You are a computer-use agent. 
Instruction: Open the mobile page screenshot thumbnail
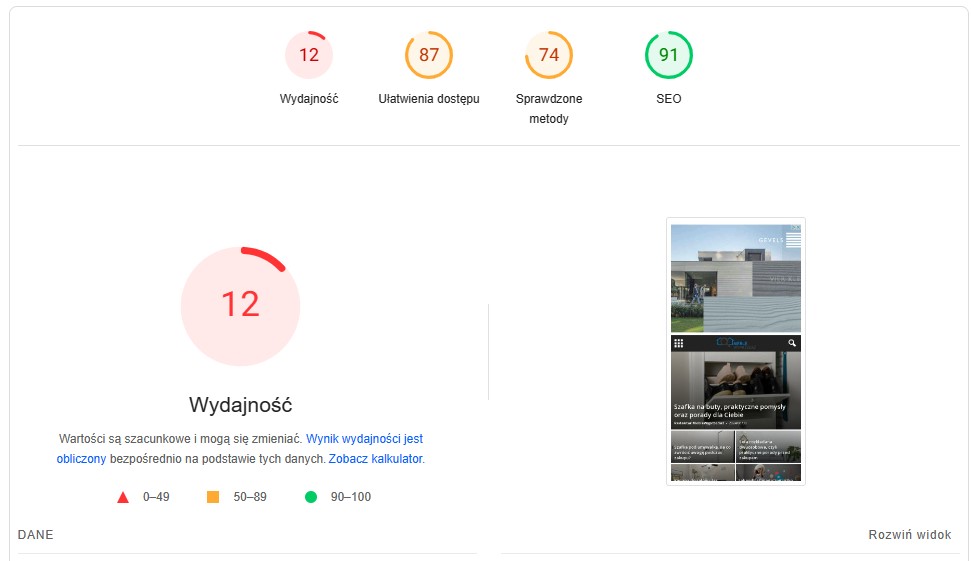(736, 351)
